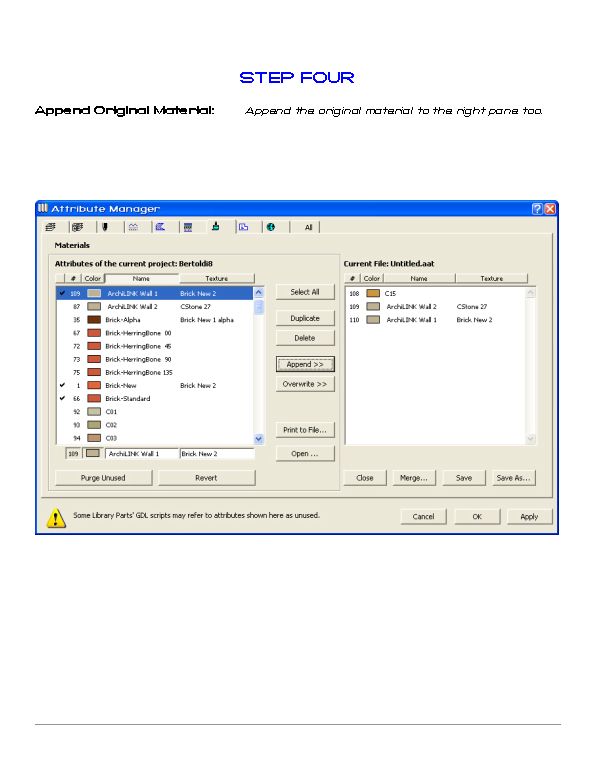Viewport: 594px width, 767px height.
Task: Click the Brick-Alpha dark brown swatch
Action: tap(94, 320)
